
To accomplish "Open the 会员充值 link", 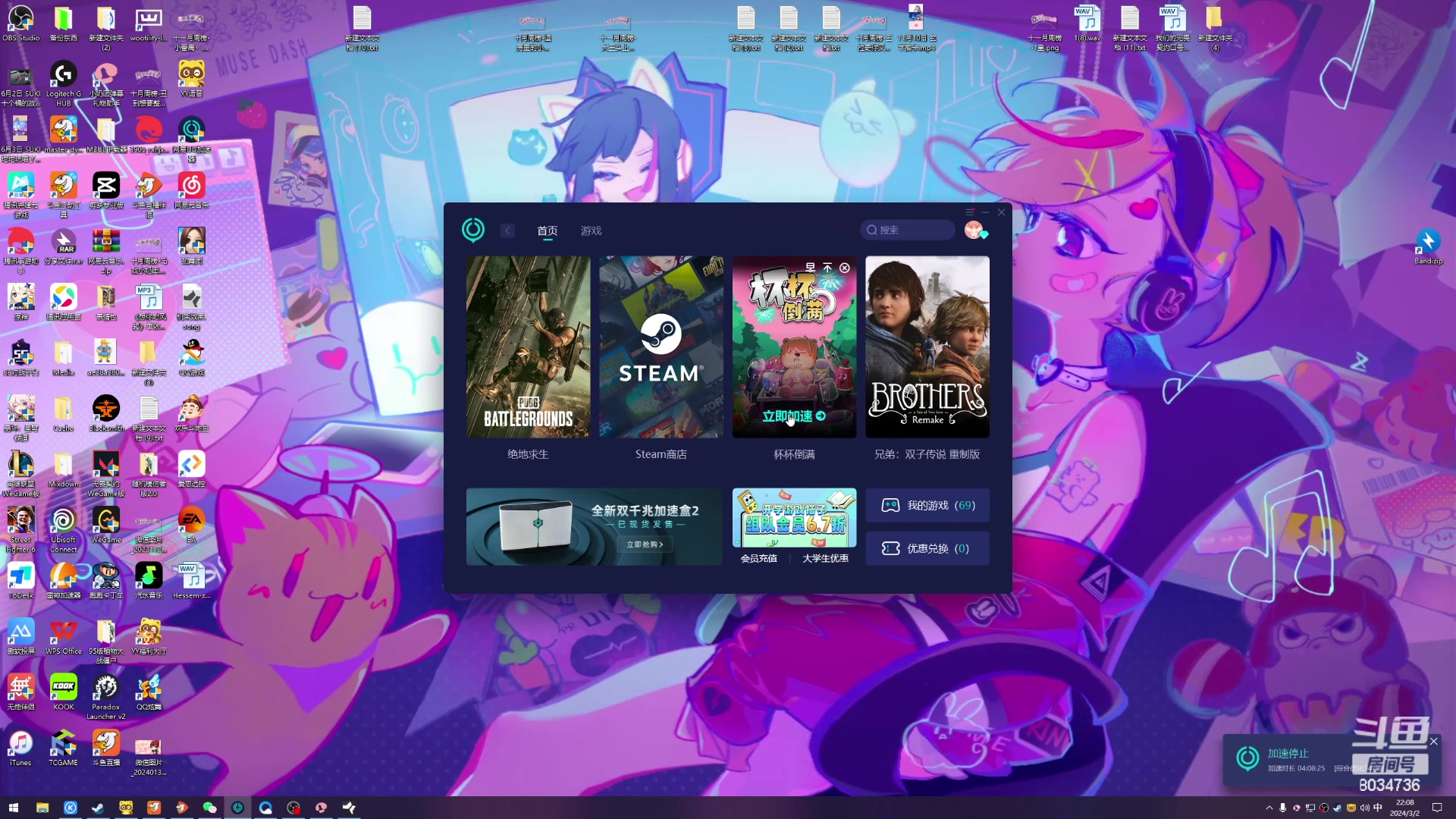I will [758, 558].
